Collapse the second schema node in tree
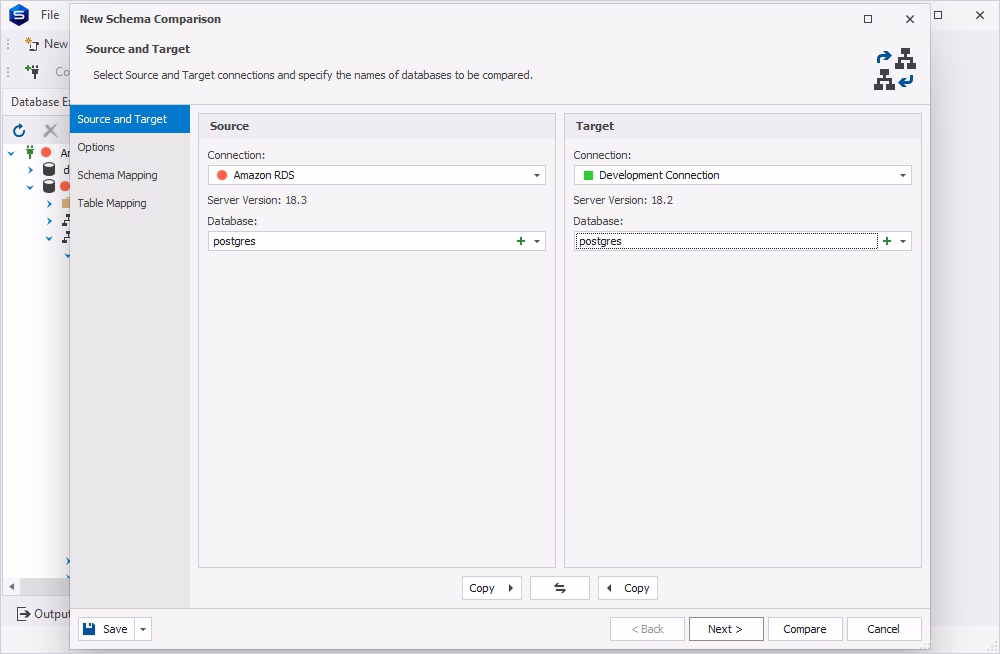 49,239
